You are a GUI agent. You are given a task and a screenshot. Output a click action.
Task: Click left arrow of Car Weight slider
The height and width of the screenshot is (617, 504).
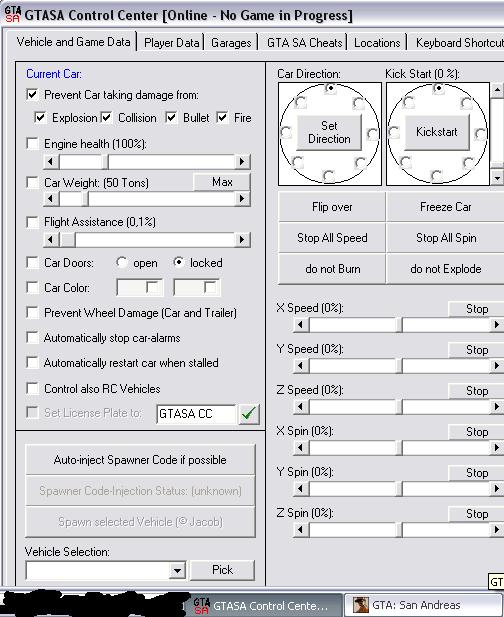[51, 199]
